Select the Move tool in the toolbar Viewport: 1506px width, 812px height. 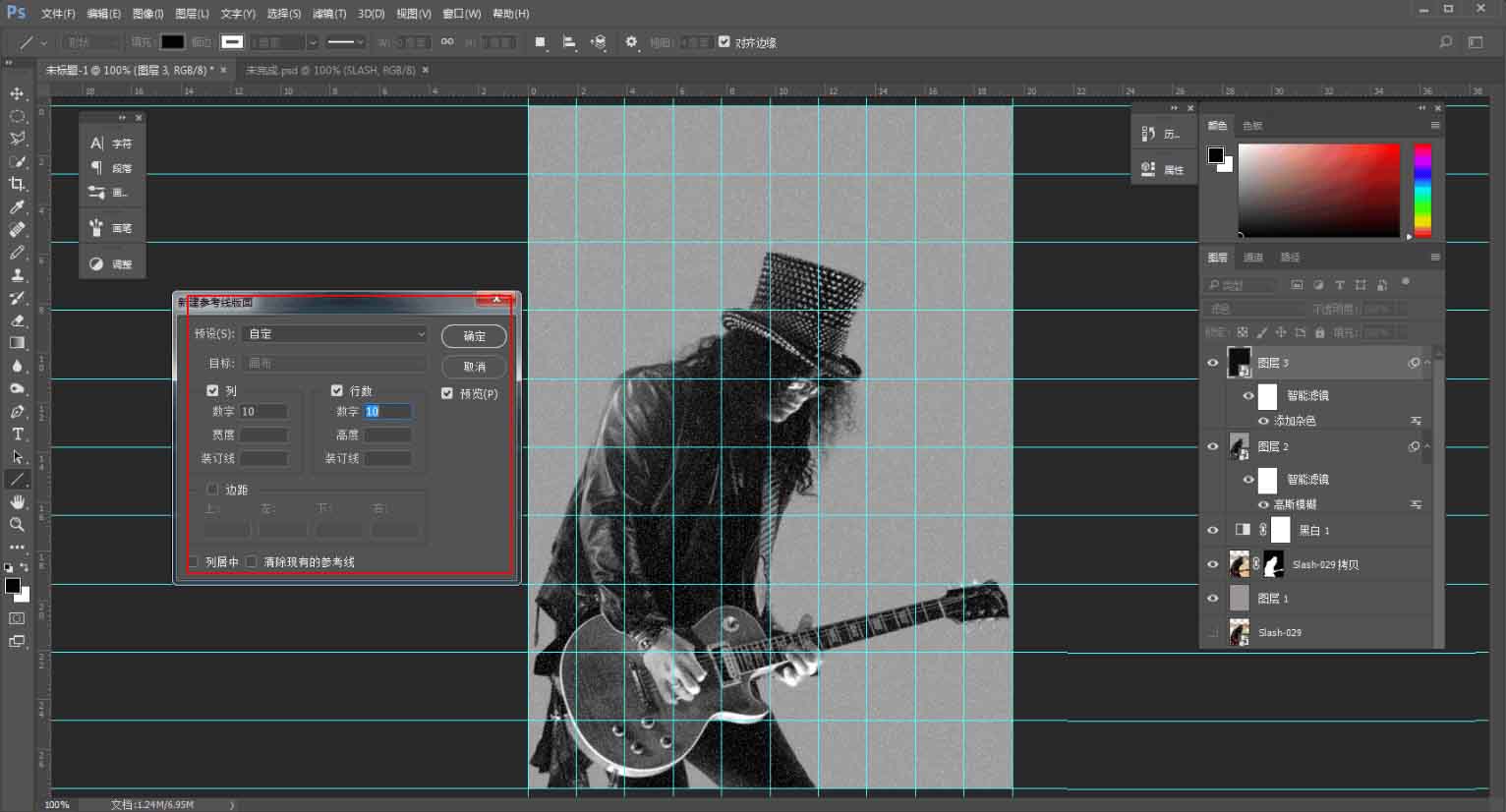[x=17, y=93]
